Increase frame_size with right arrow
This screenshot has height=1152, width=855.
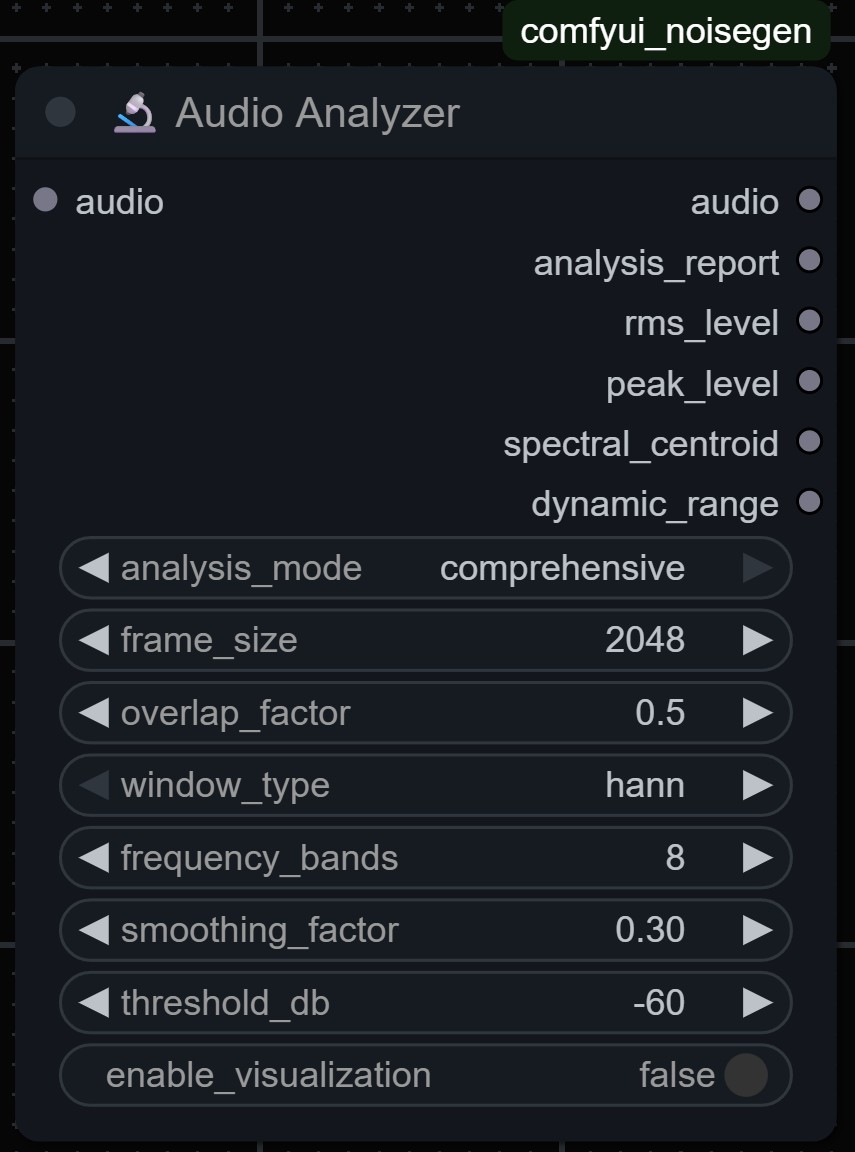758,640
